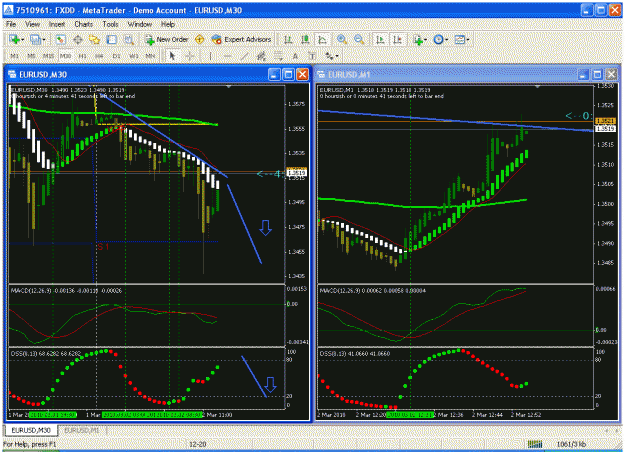Maximize the EURUSD,M30 chart window
This screenshot has height=452, width=625.
click(289, 74)
